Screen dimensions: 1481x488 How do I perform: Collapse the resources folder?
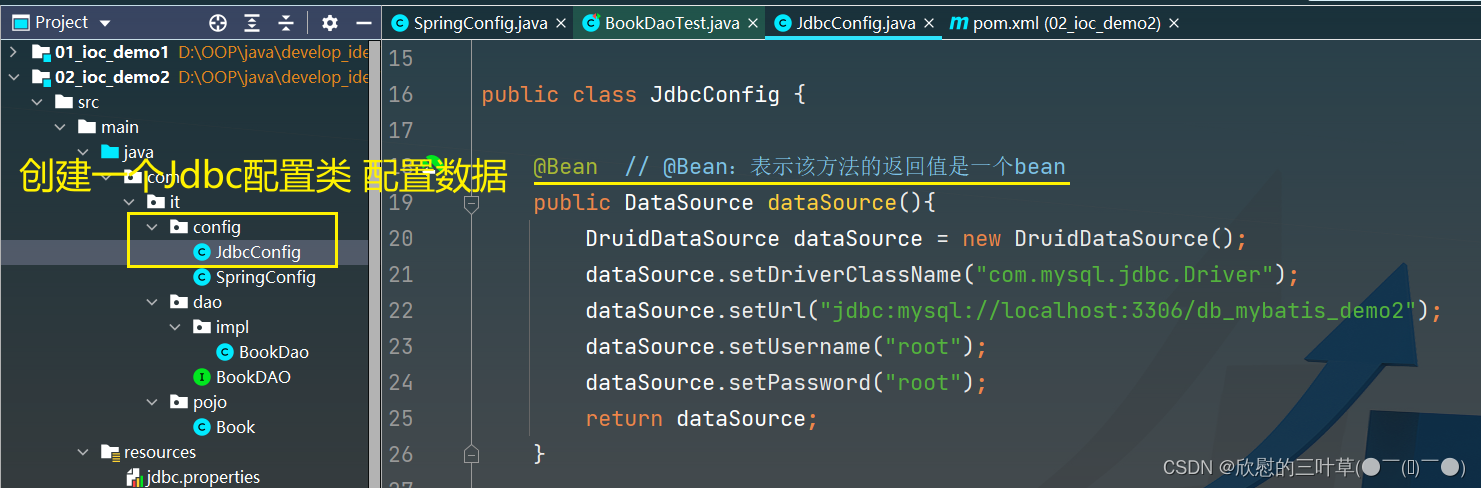[83, 452]
